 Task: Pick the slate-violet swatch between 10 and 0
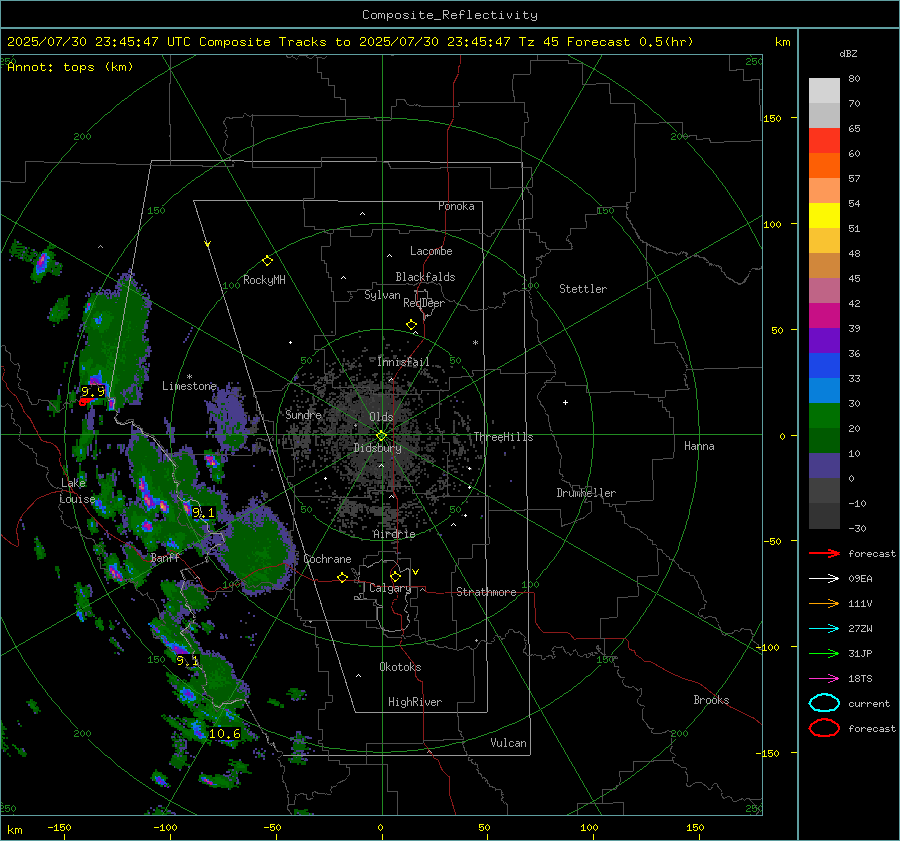(x=824, y=465)
